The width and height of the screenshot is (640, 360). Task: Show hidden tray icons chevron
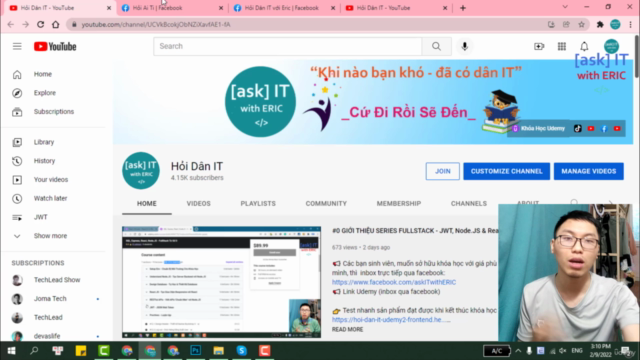click(x=518, y=351)
